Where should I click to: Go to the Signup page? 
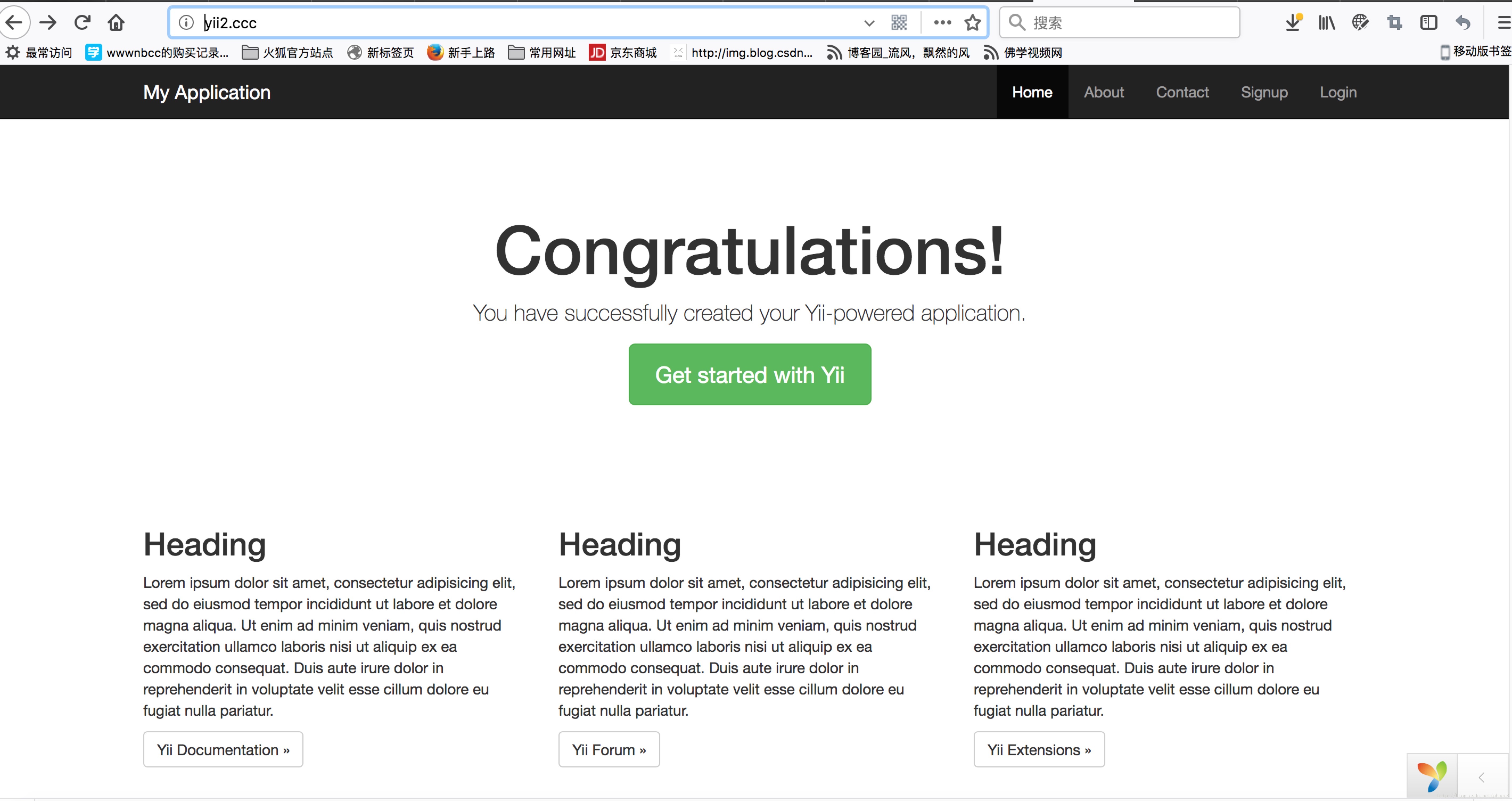click(x=1264, y=92)
